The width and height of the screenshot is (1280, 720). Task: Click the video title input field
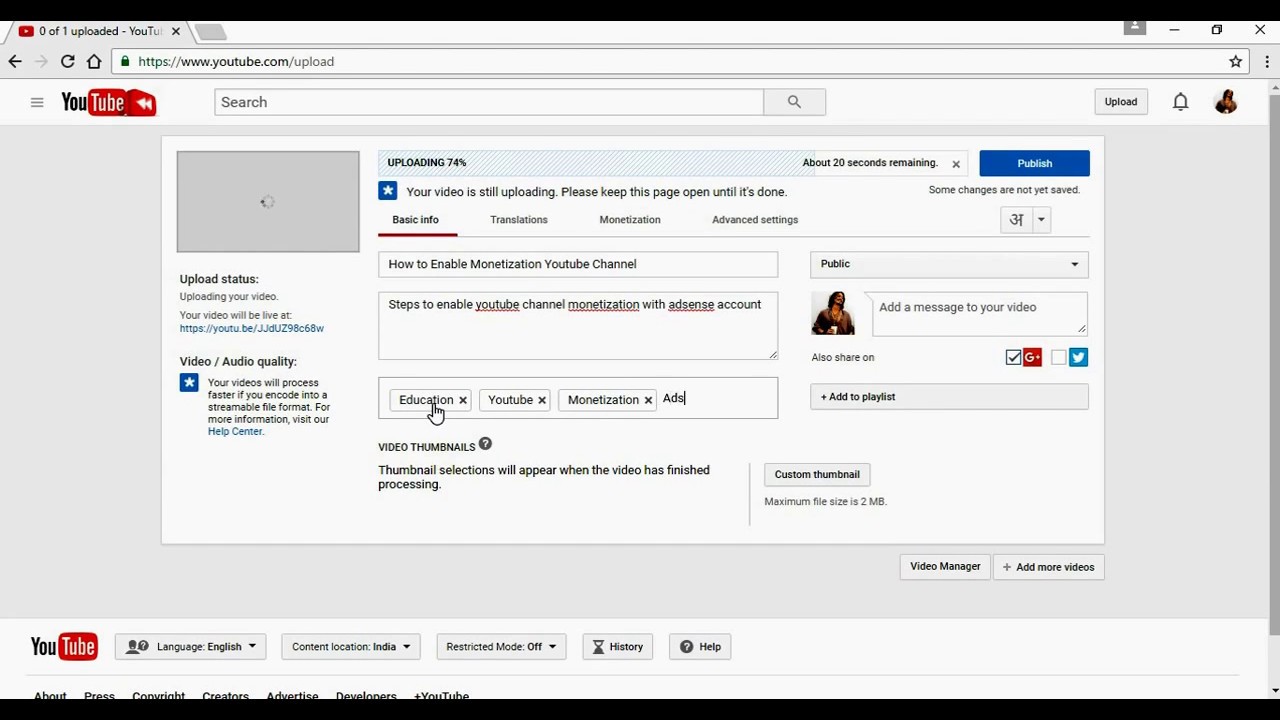[x=578, y=264]
